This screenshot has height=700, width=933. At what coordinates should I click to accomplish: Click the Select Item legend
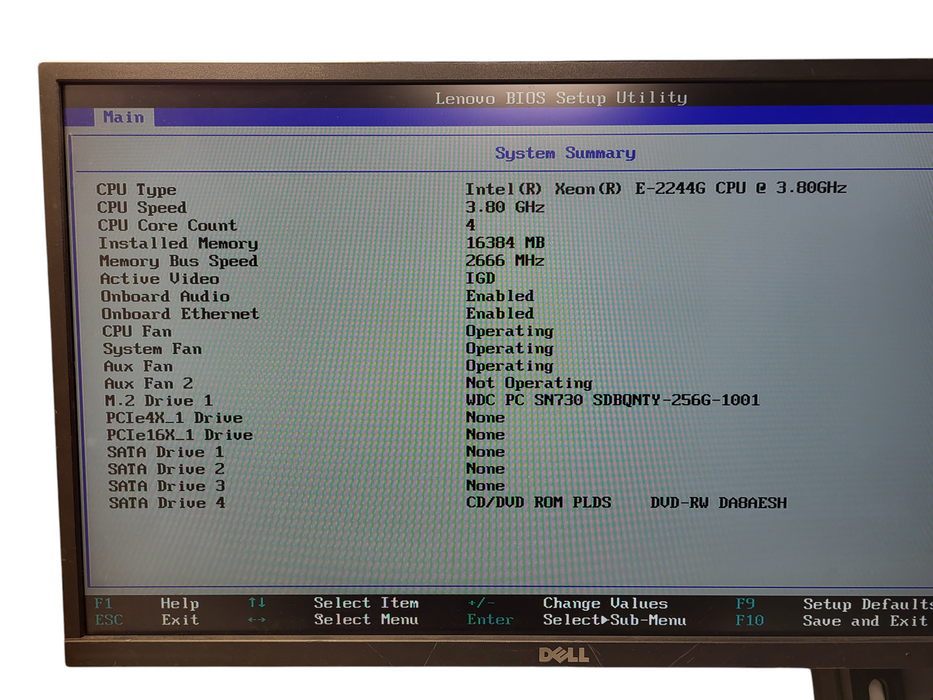coord(366,603)
